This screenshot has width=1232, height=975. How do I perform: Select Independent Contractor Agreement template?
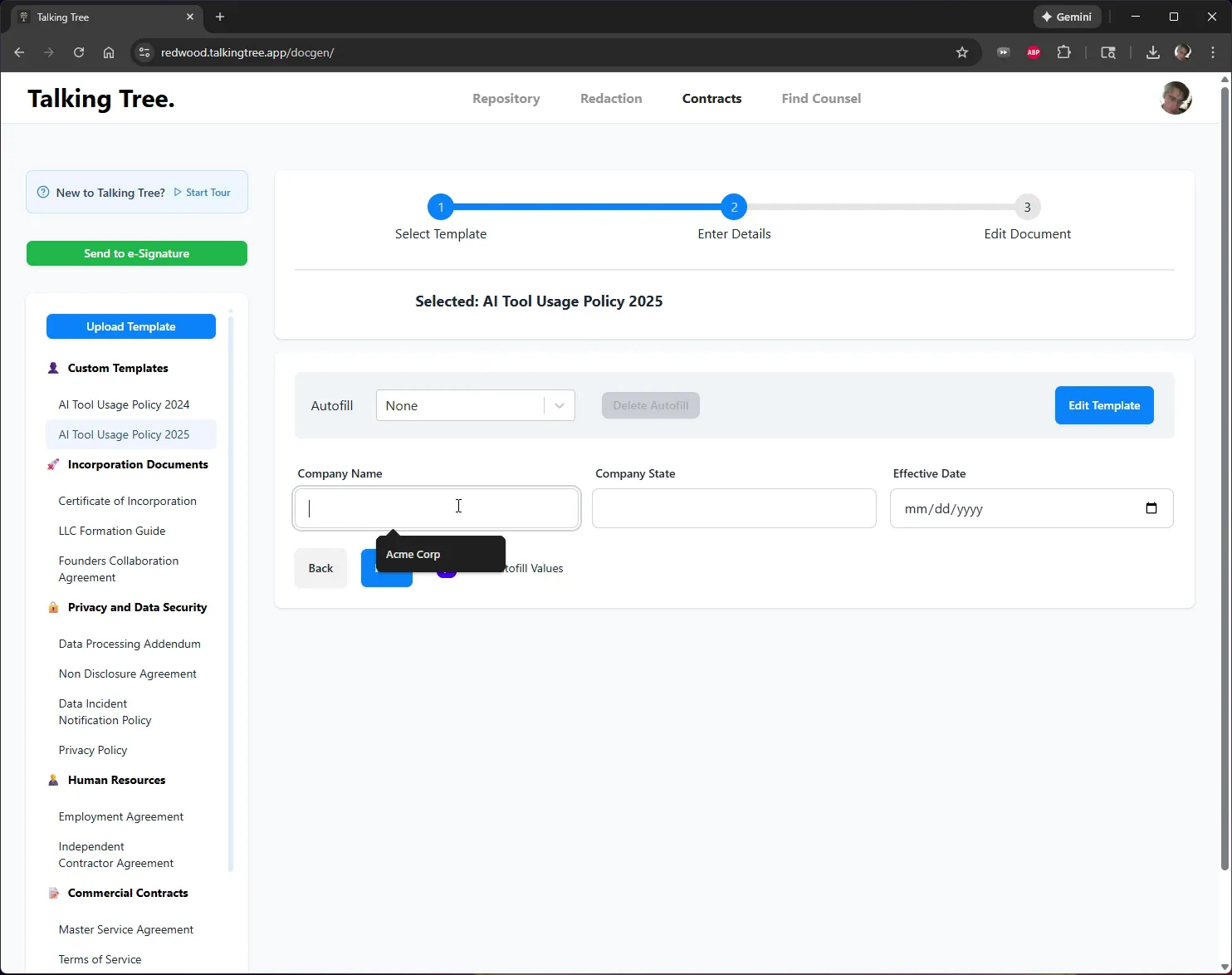116,855
